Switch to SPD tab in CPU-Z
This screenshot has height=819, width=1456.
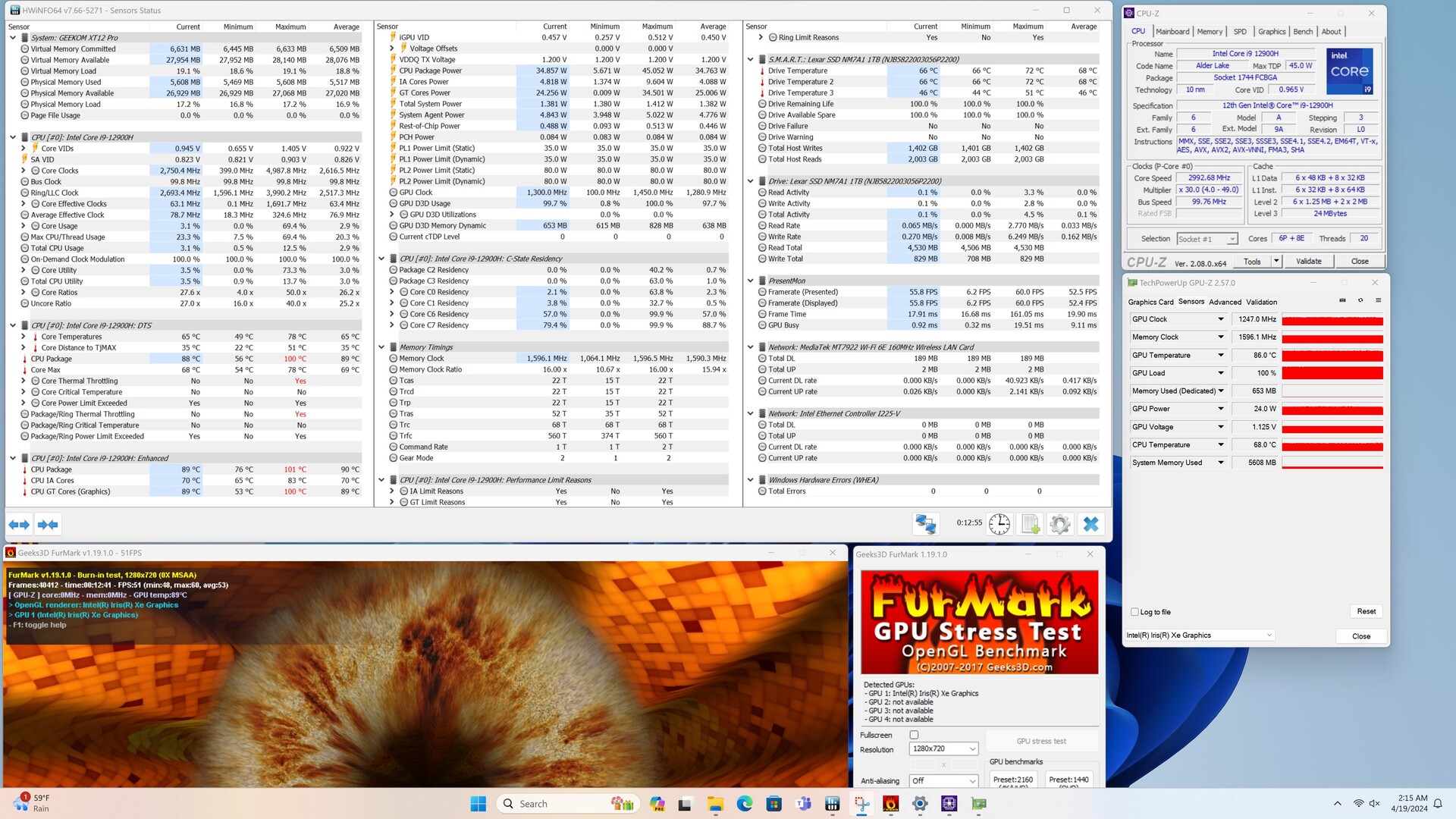click(x=1240, y=32)
